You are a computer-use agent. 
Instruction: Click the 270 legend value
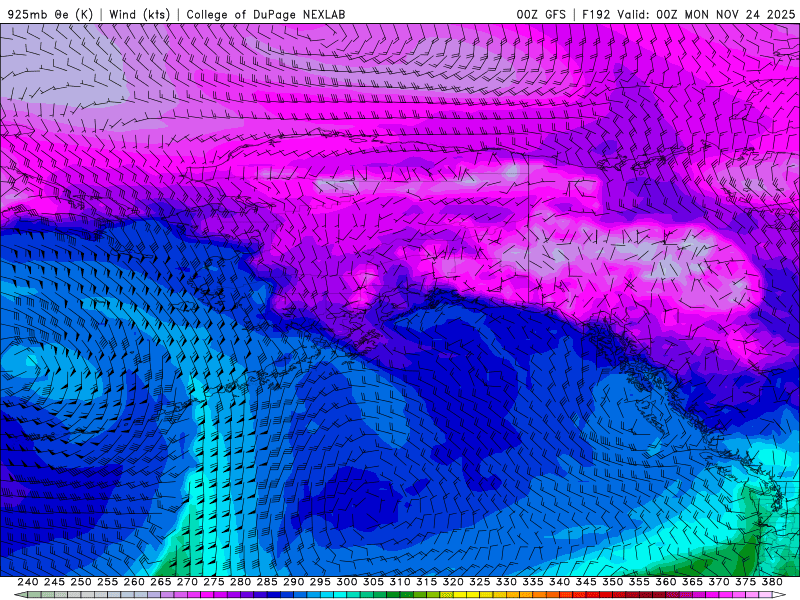[x=187, y=582]
